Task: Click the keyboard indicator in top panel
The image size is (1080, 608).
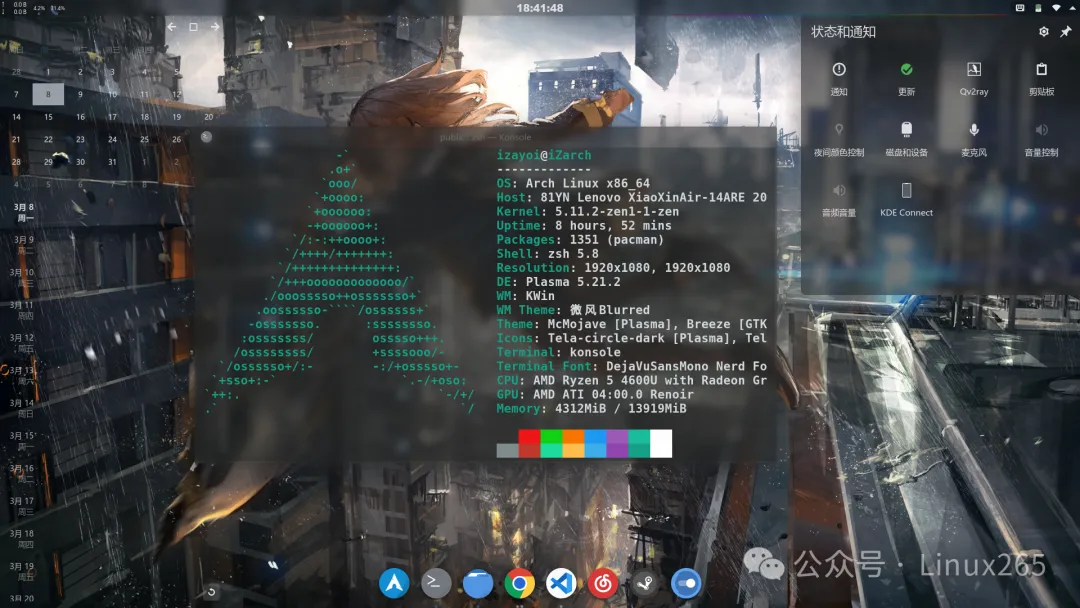Action: pos(1020,8)
